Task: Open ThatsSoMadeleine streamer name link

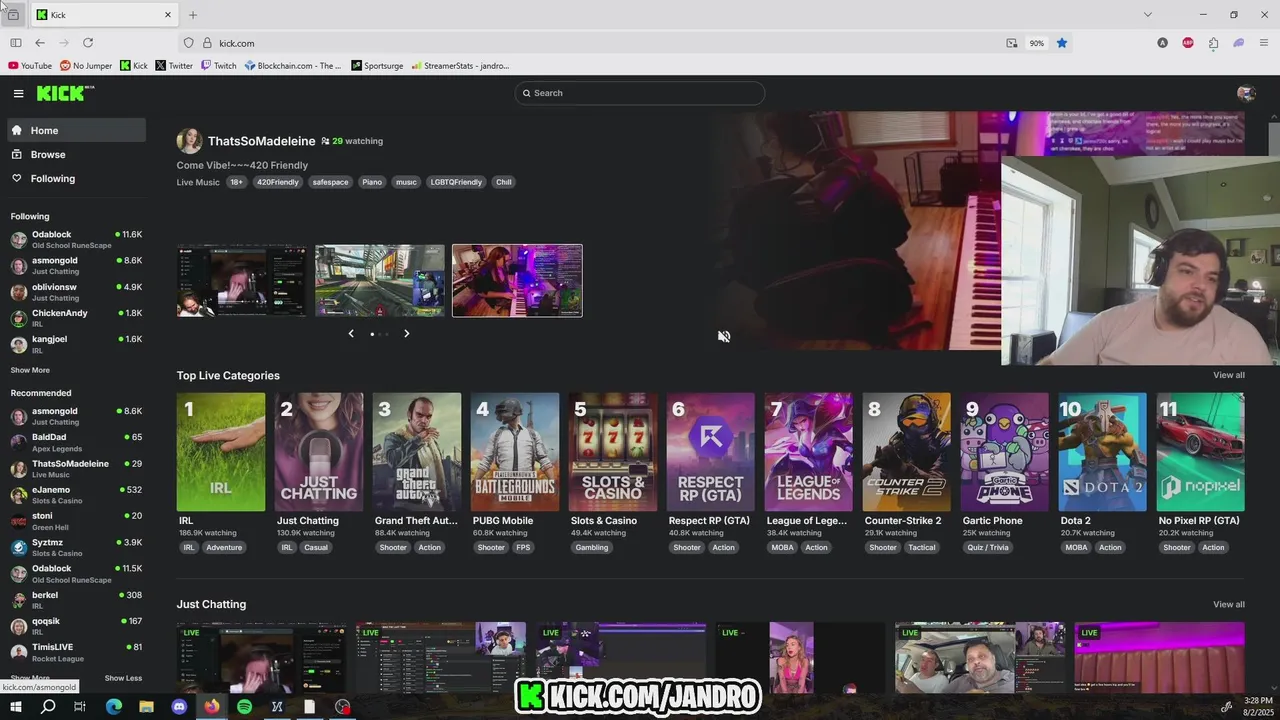Action: (x=261, y=141)
